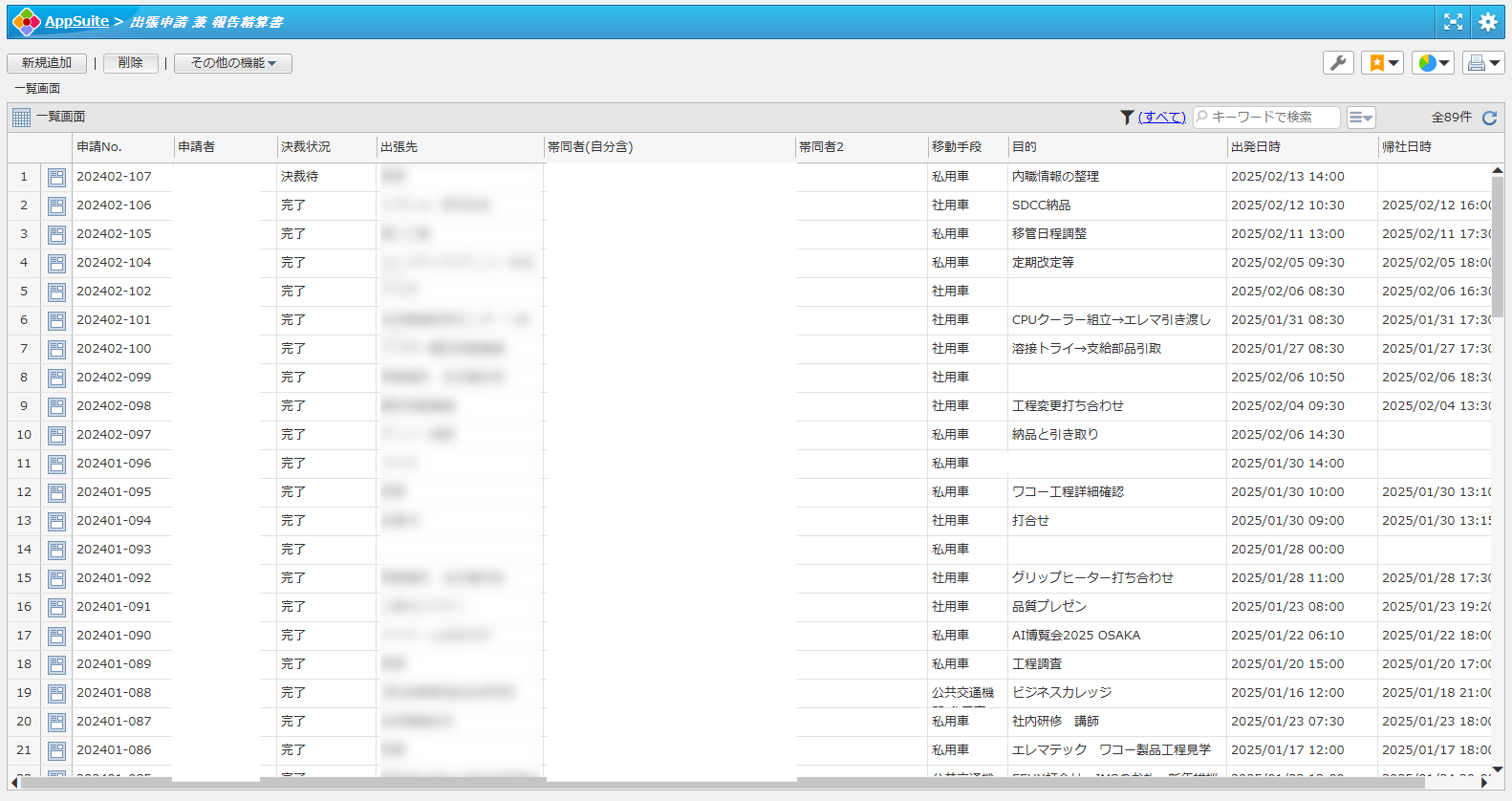Open detail icon for 202402-107
Image resolution: width=1512 pixels, height=801 pixels.
click(57, 177)
